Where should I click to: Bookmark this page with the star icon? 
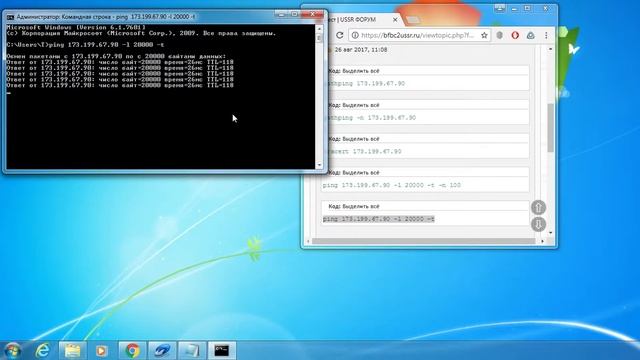tap(484, 36)
